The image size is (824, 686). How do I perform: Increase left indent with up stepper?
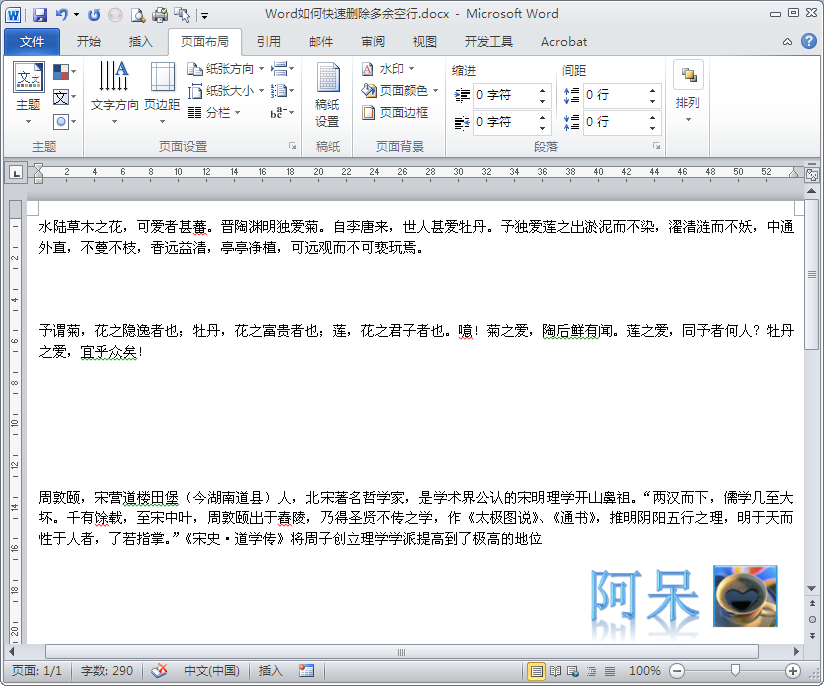coord(543,90)
